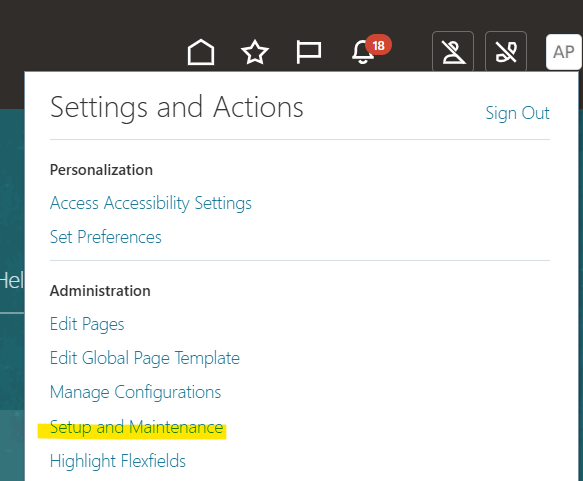Viewport: 583px width, 481px height.
Task: Open the notifications bell icon
Action: 363,53
